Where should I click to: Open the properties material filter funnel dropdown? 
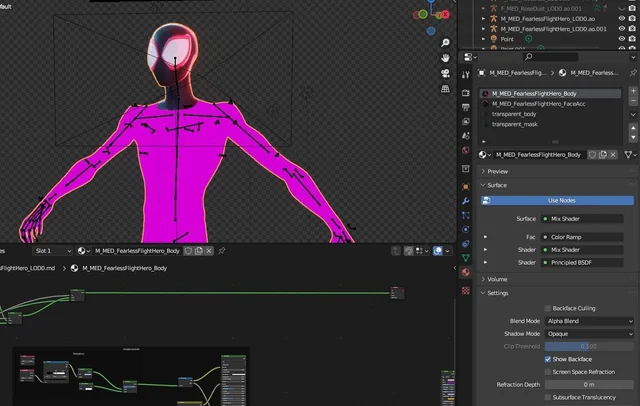click(x=630, y=155)
